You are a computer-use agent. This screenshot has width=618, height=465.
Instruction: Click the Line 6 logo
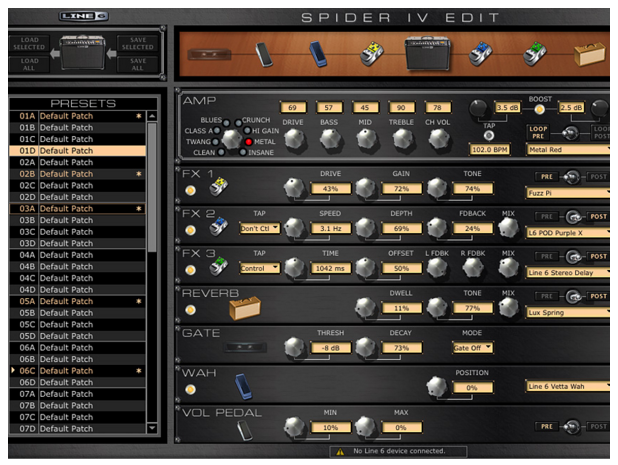tap(84, 16)
